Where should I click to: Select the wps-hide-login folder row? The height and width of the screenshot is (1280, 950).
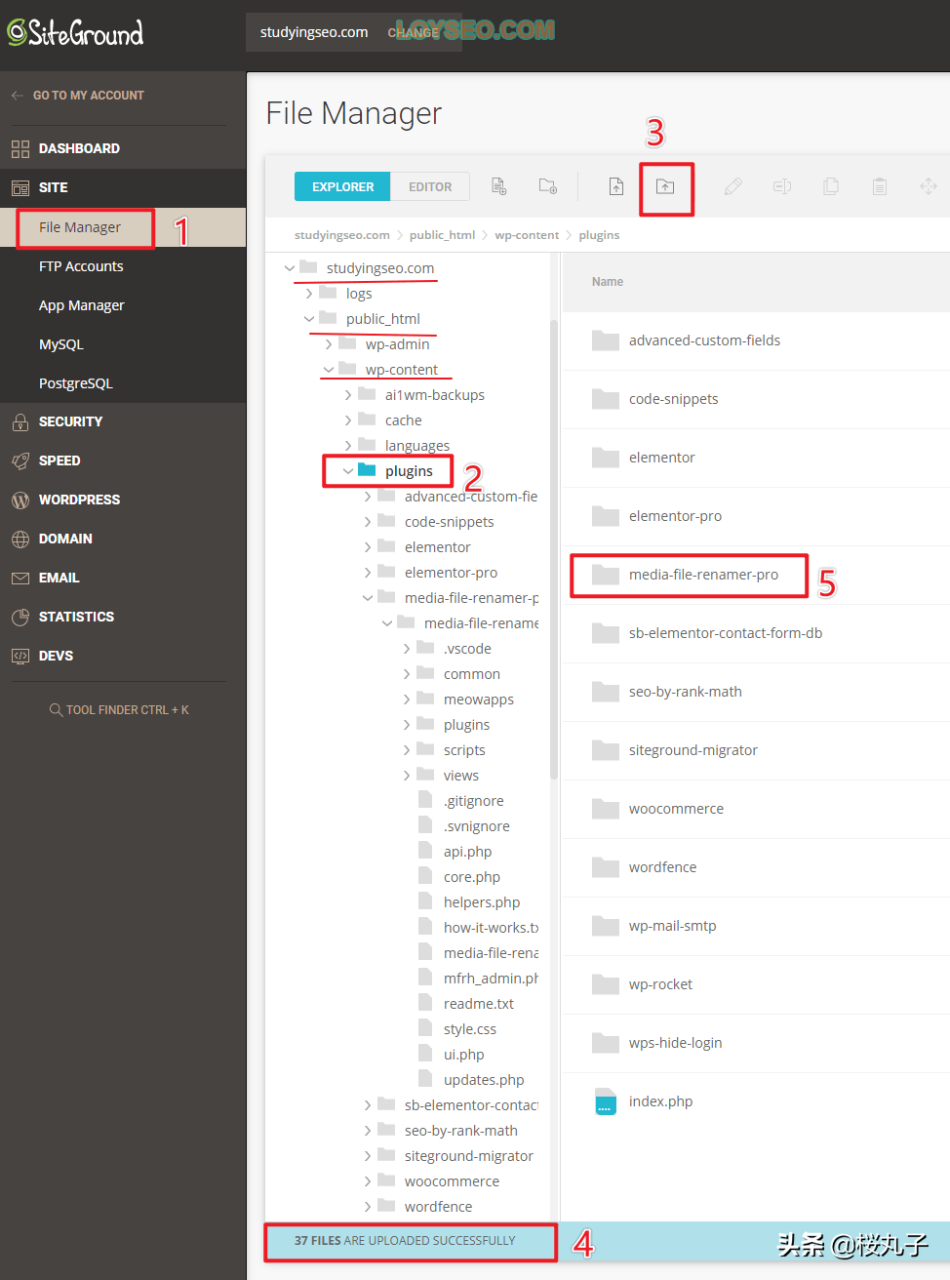[755, 1043]
